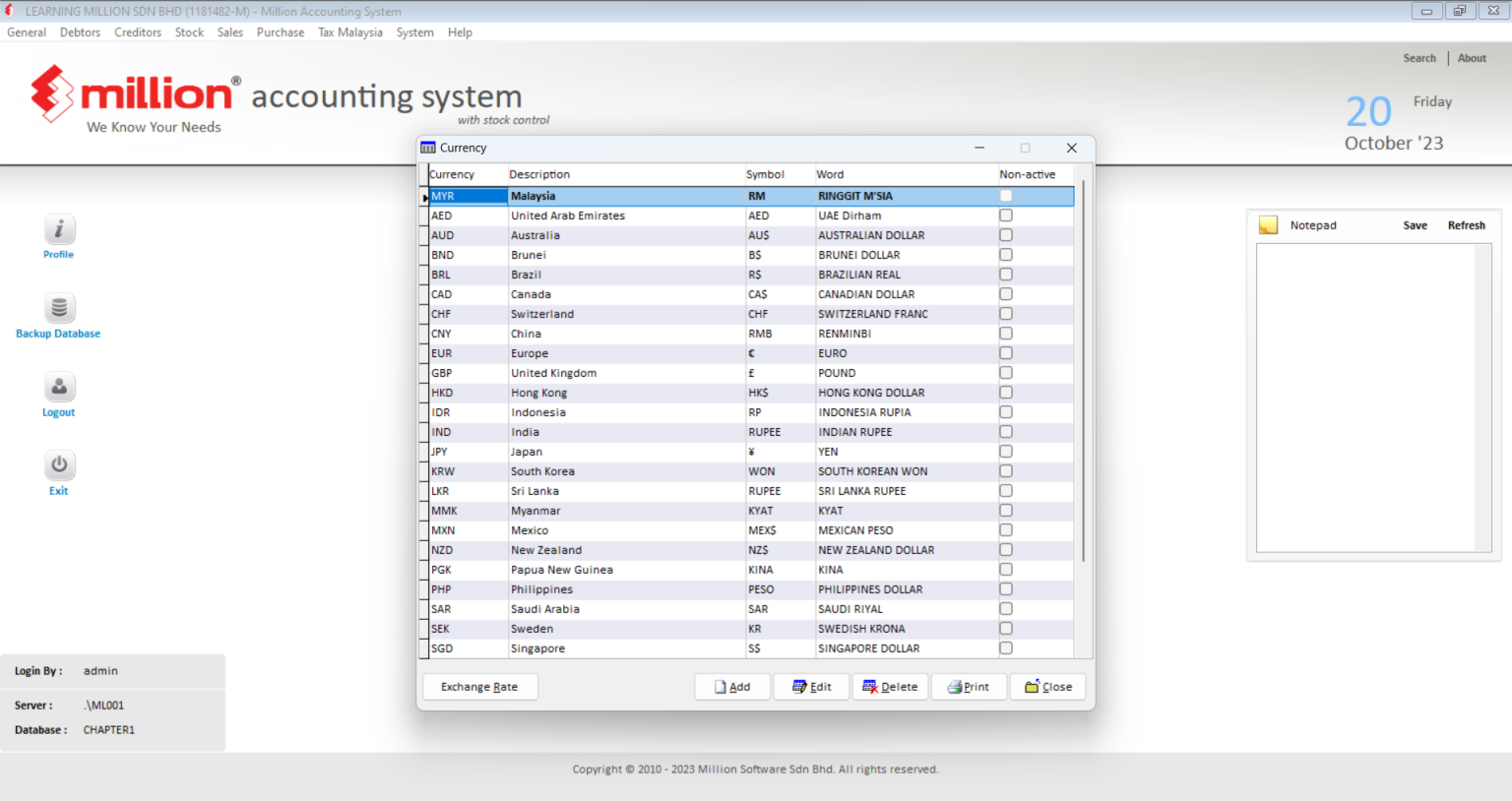The image size is (1512, 801).
Task: Refresh the Notepad panel
Action: tap(1466, 225)
